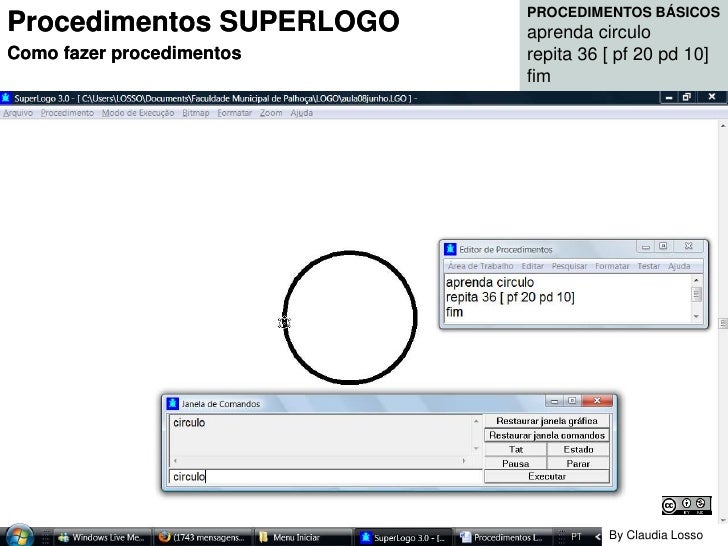Switch to Firefox mensagens taskbar item

point(203,537)
